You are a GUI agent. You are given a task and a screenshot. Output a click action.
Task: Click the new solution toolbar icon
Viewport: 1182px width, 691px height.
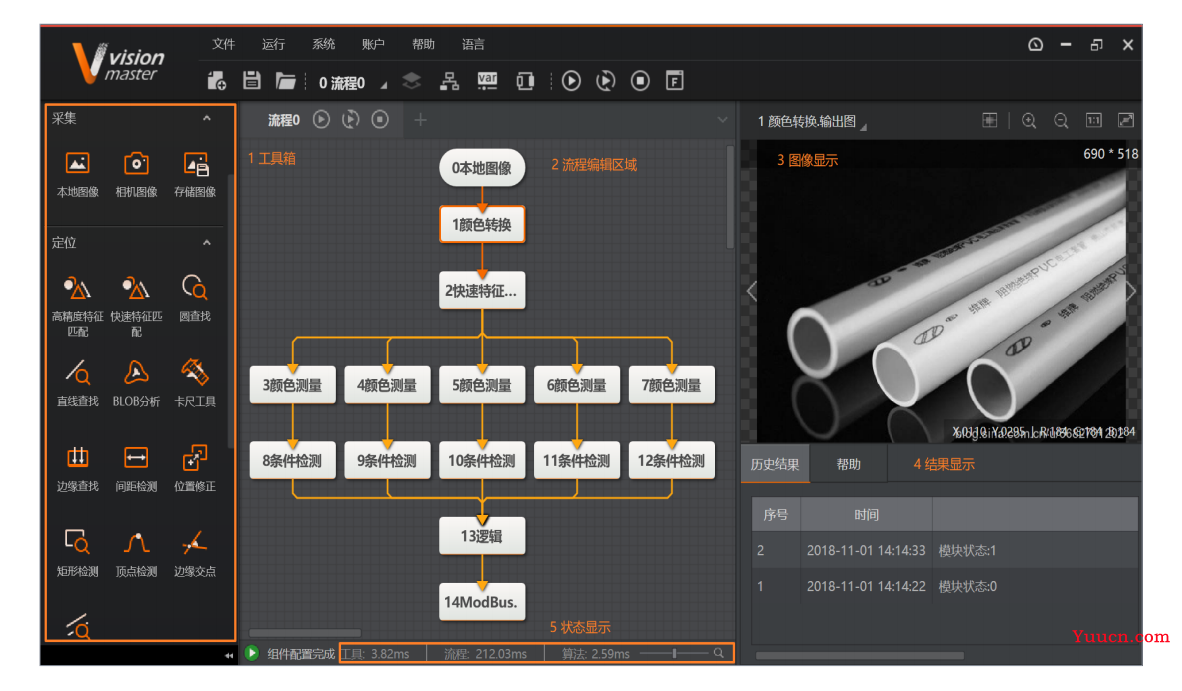(217, 81)
